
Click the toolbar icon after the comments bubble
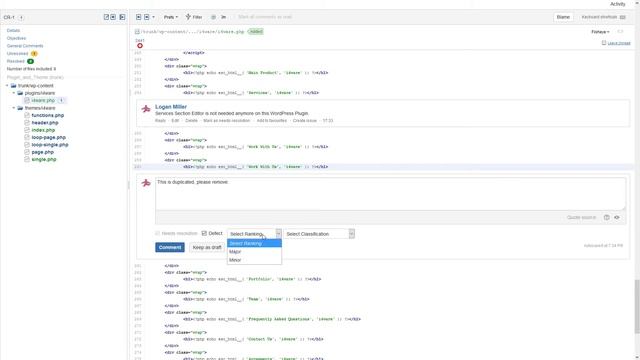click(x=223, y=17)
